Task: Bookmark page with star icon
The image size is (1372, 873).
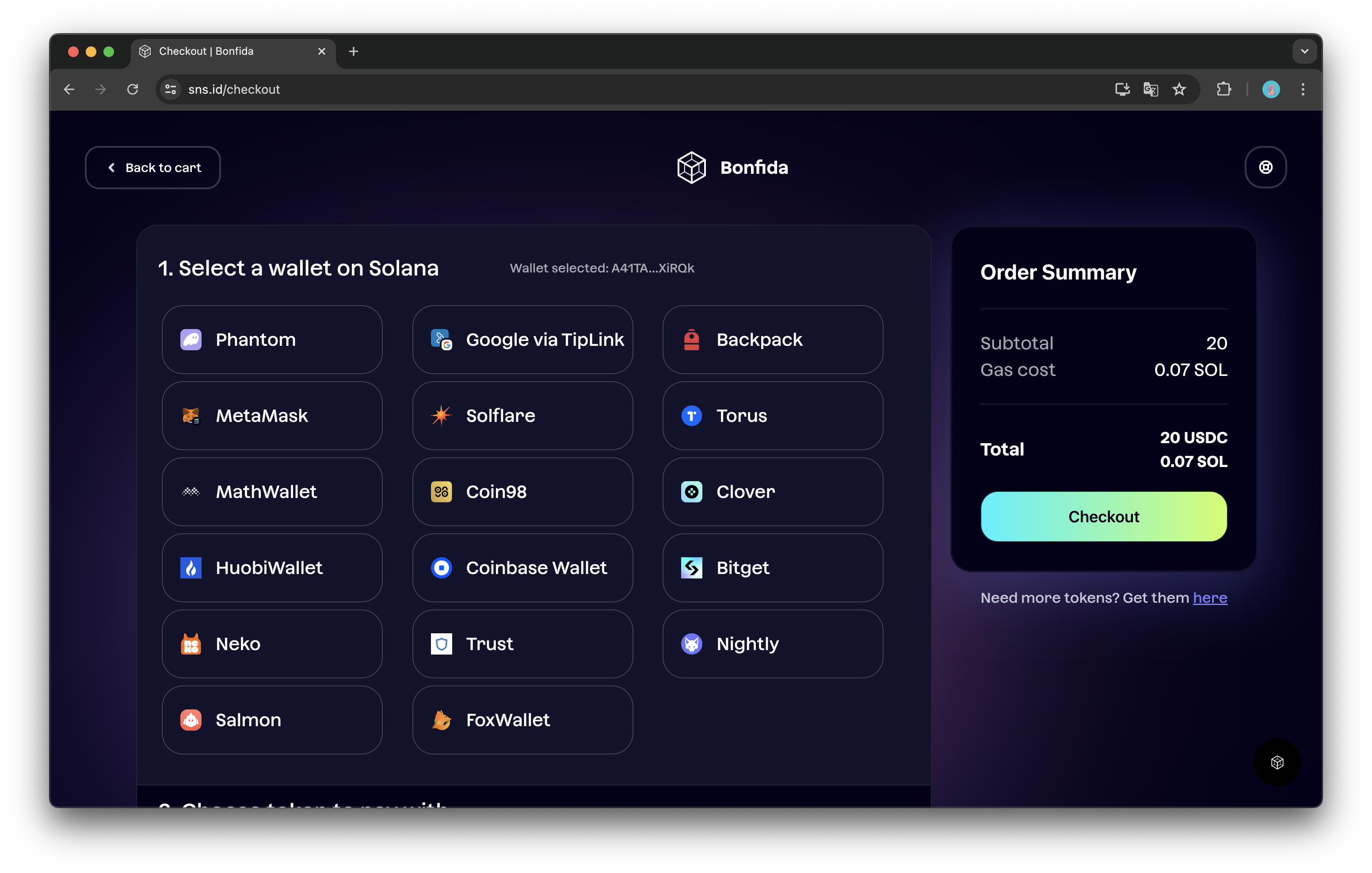Action: tap(1179, 89)
